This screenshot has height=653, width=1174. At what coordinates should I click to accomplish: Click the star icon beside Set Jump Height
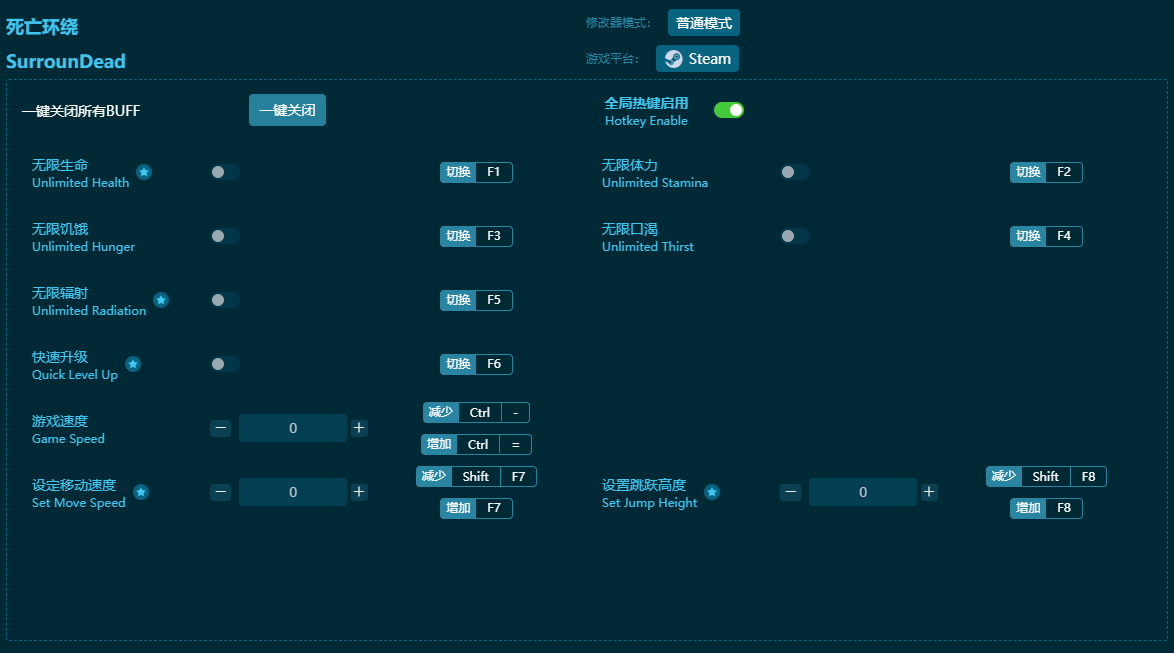pyautogui.click(x=712, y=492)
